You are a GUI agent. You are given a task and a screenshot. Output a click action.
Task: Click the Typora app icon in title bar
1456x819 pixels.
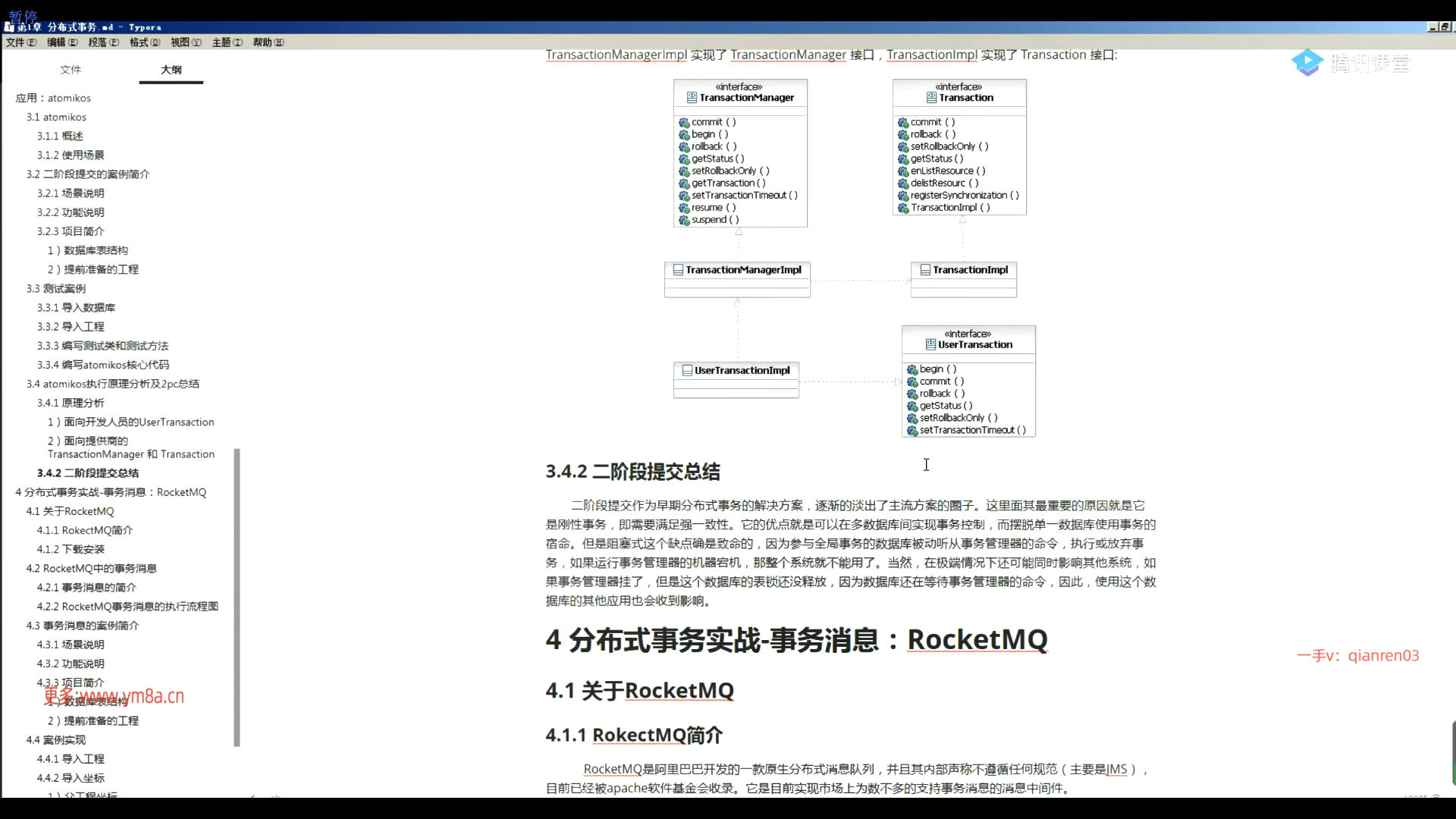click(9, 27)
